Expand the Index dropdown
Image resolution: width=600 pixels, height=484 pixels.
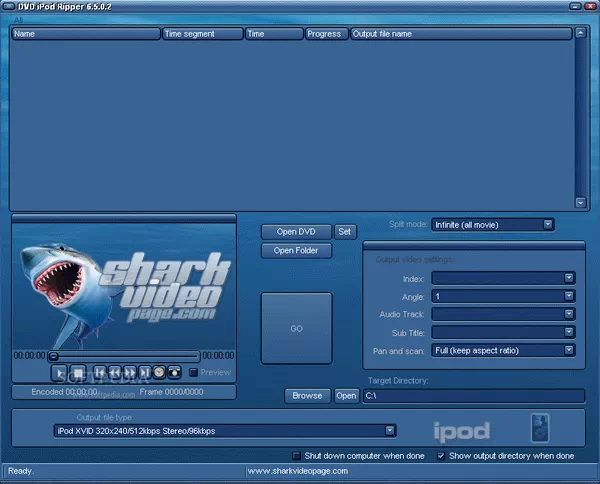[569, 278]
